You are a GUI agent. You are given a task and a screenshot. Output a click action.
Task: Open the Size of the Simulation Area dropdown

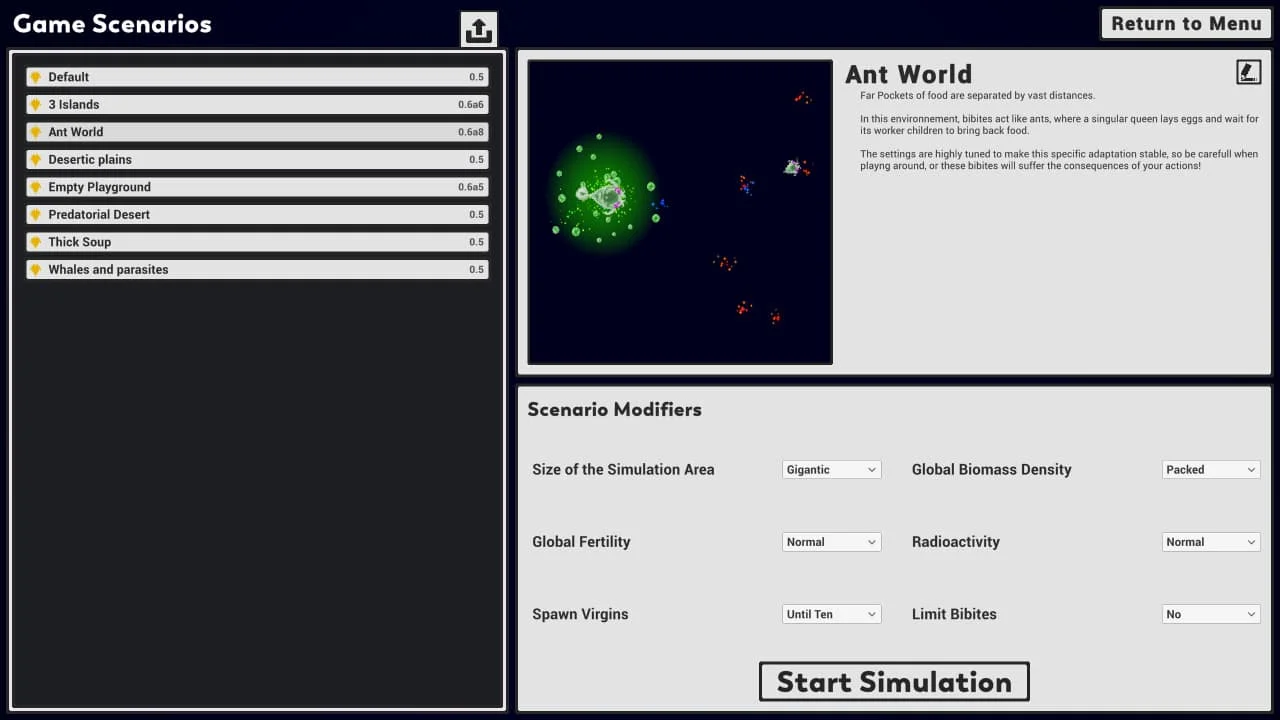click(x=831, y=470)
